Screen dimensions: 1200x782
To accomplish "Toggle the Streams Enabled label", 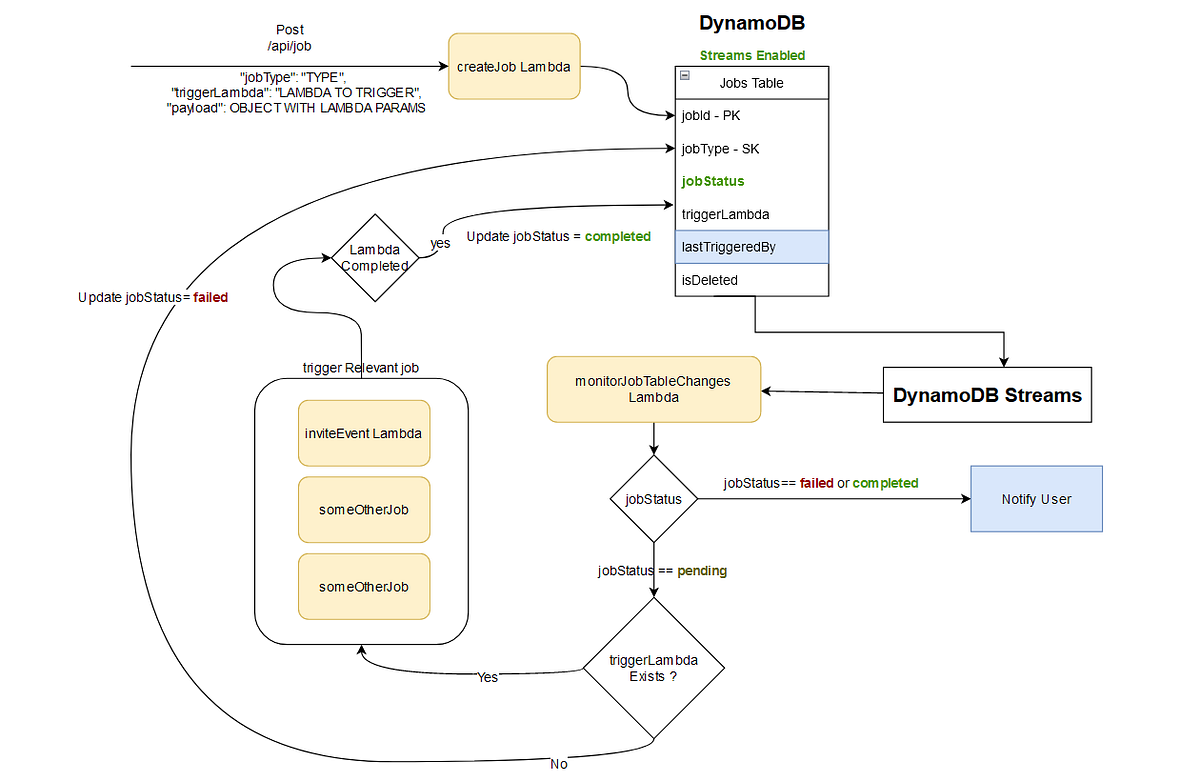I will 753,55.
